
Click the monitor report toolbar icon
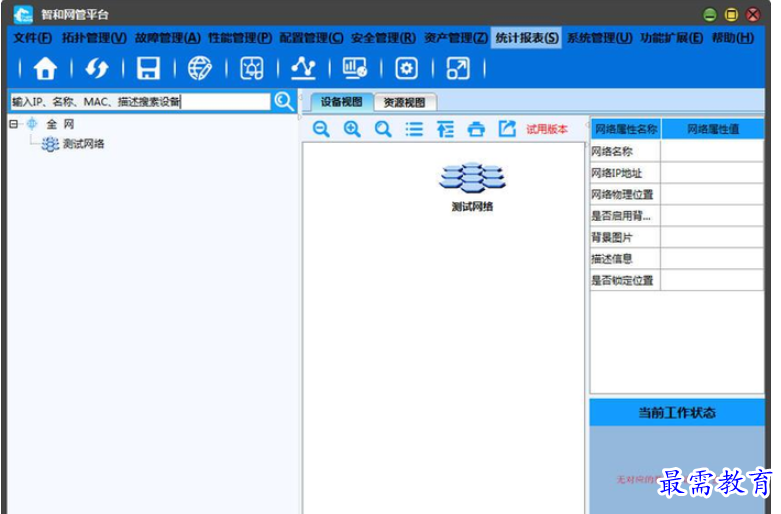point(355,68)
